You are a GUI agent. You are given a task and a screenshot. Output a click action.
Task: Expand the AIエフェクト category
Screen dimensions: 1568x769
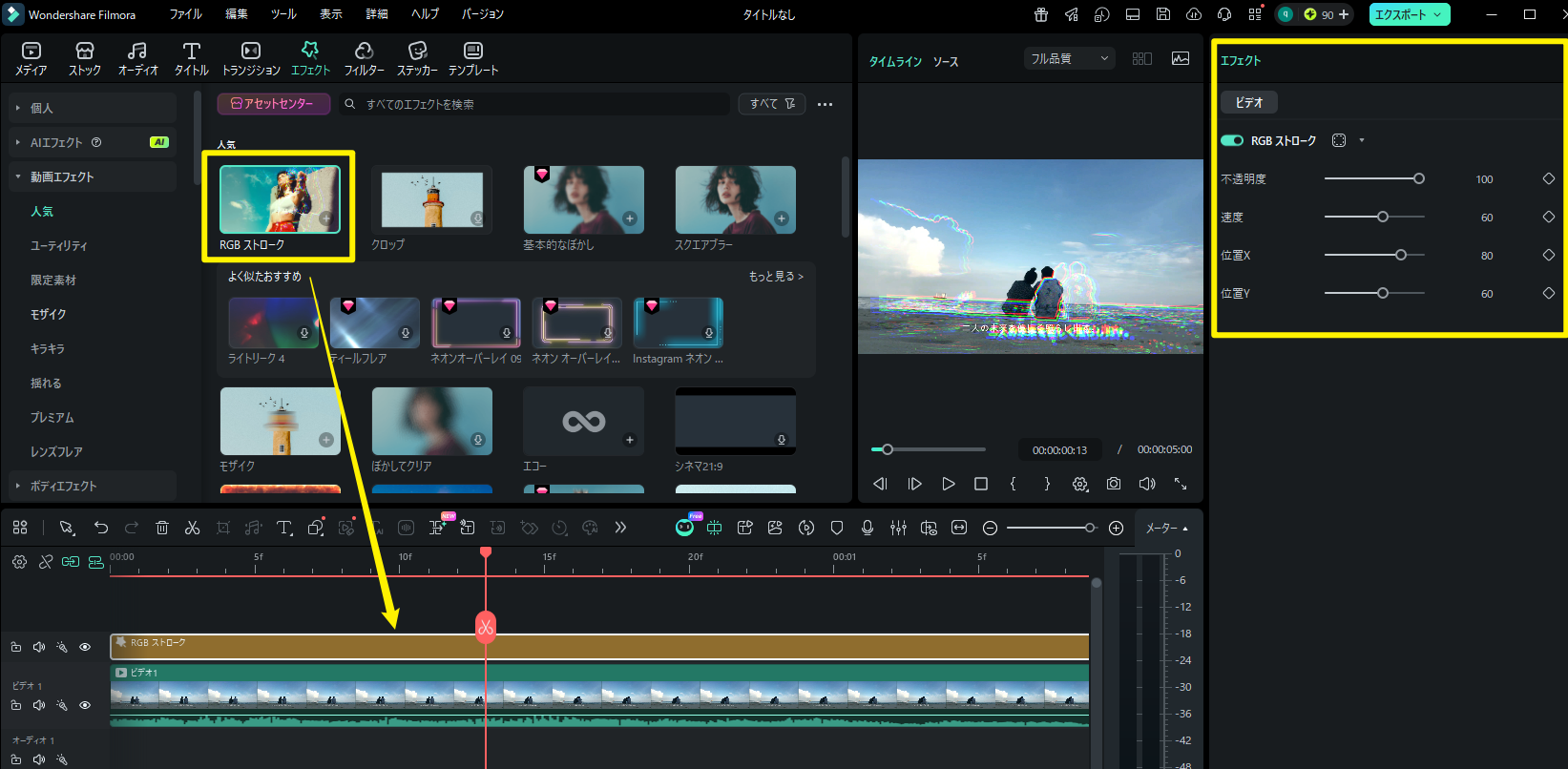point(93,142)
